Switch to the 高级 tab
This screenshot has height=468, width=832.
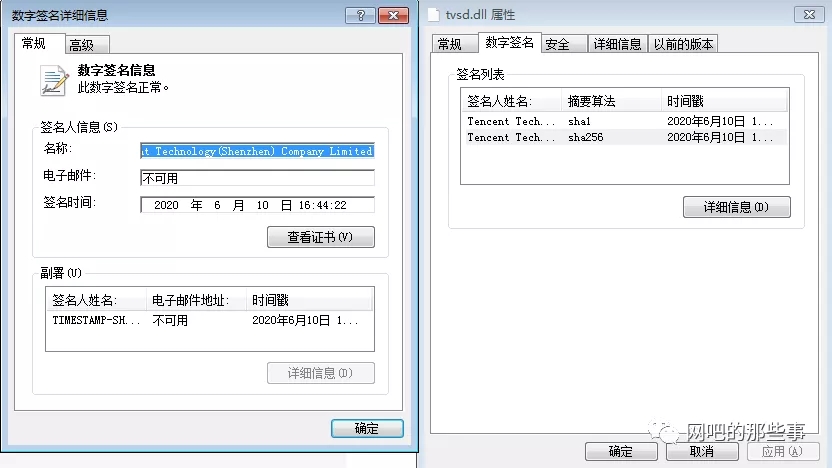click(x=87, y=45)
